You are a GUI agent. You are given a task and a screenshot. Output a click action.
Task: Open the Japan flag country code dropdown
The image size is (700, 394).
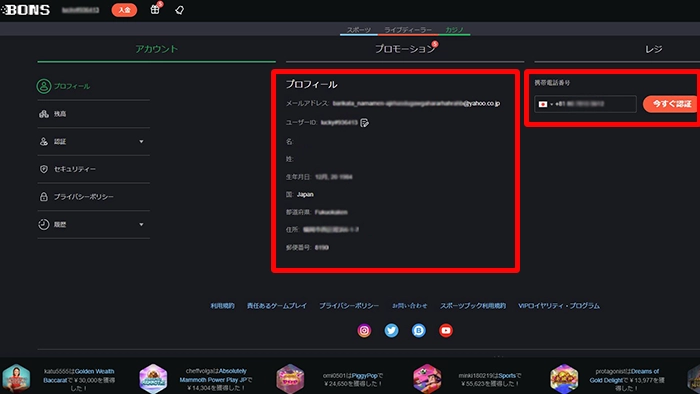tap(545, 104)
